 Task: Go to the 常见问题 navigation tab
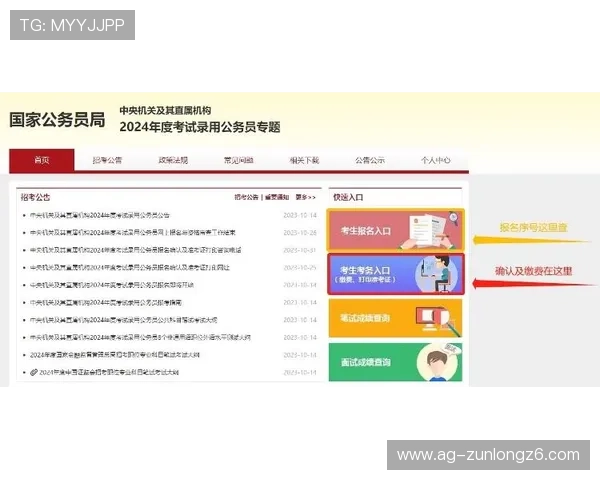[239, 160]
